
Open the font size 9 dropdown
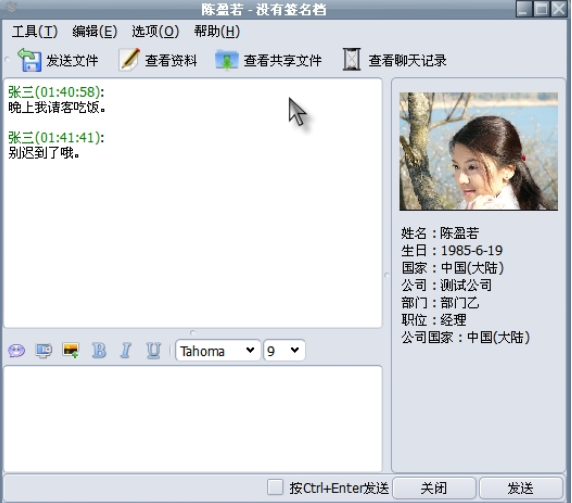(x=284, y=351)
